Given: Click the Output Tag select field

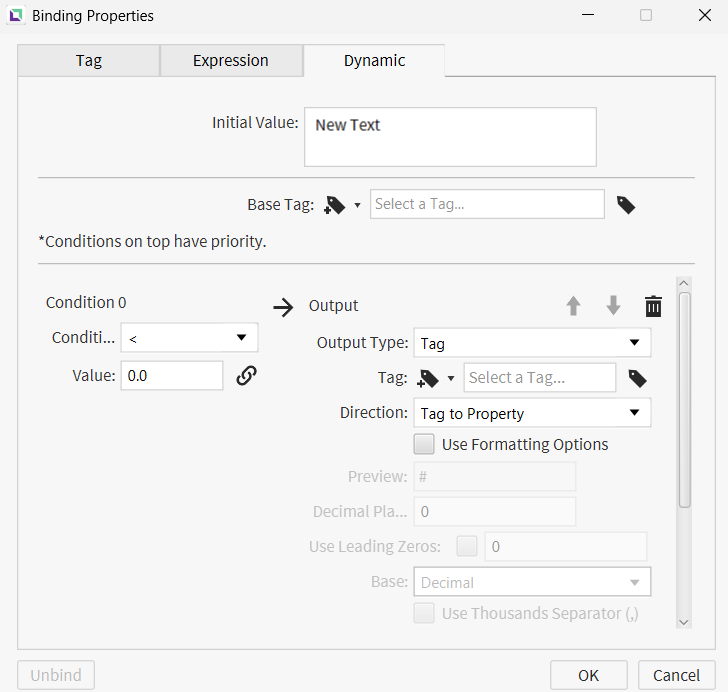Looking at the screenshot, I should click(x=540, y=378).
